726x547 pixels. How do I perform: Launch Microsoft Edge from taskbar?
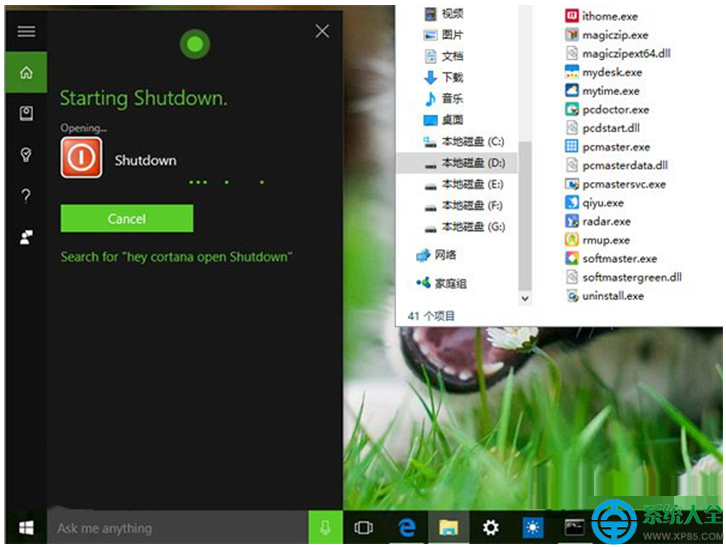coord(406,528)
